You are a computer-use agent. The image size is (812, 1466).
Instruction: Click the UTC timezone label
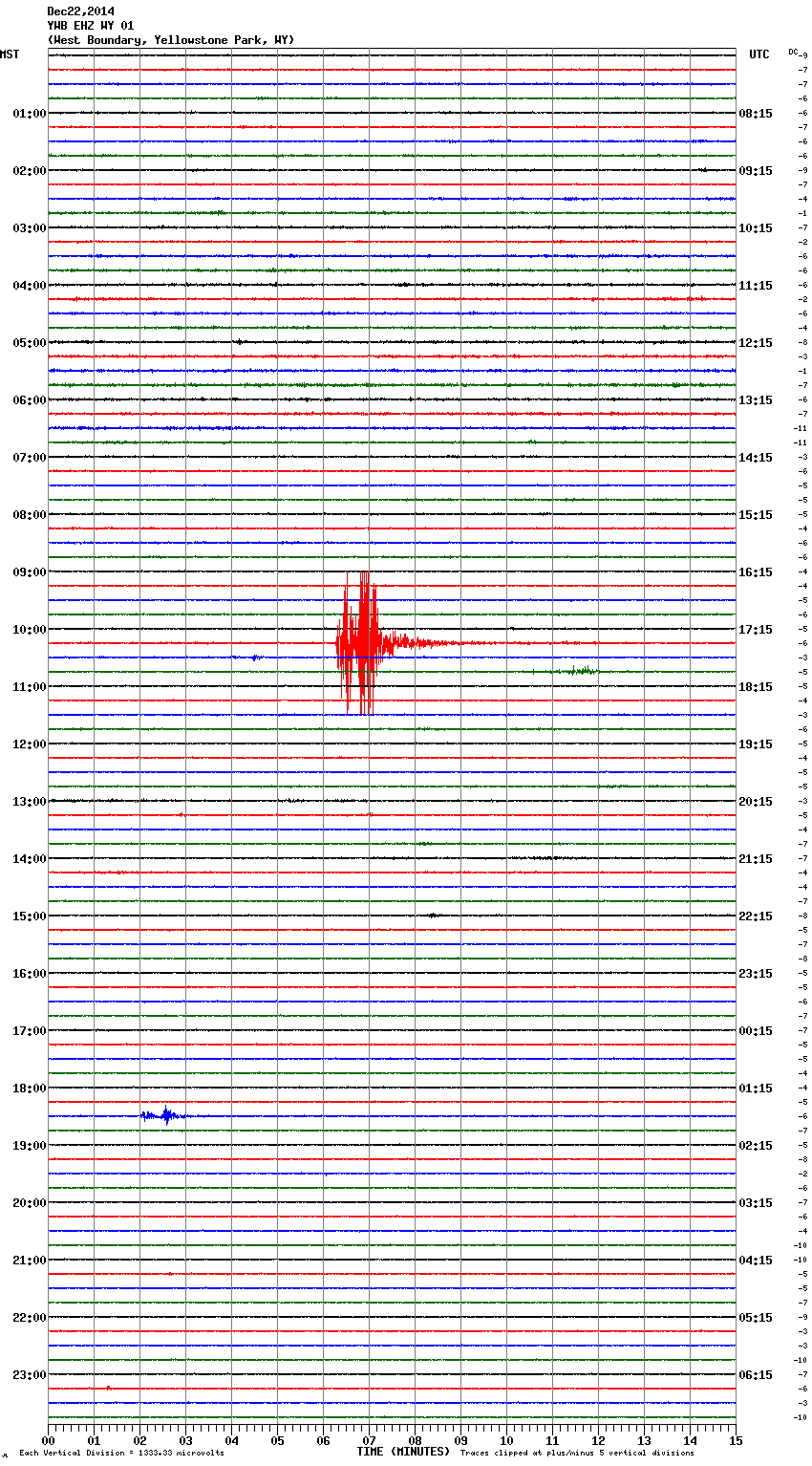[x=759, y=54]
